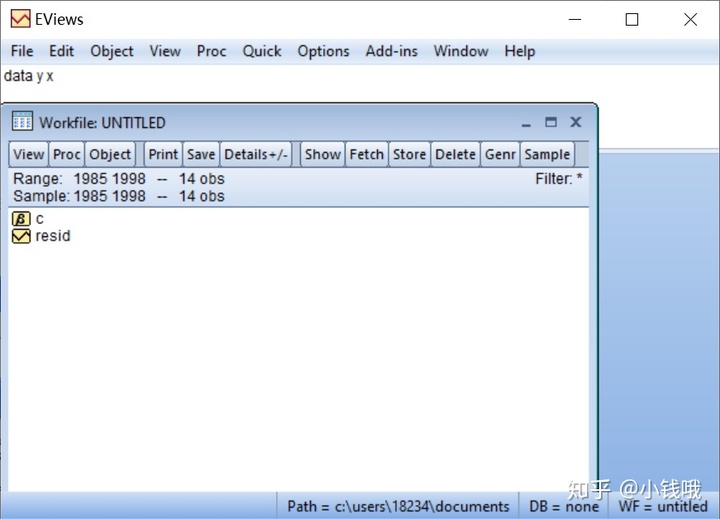Click the 'Workfile: UNTITLED' title text

pyautogui.click(x=102, y=123)
